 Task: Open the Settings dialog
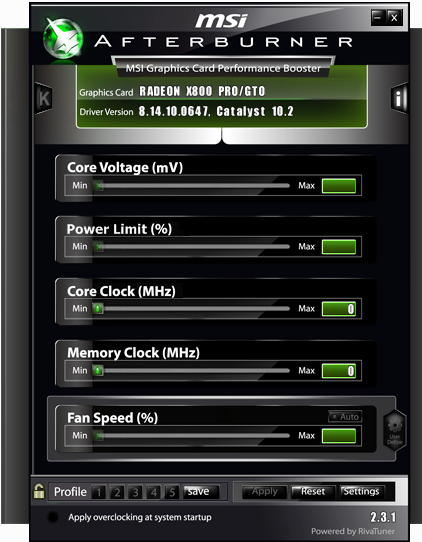(x=362, y=492)
